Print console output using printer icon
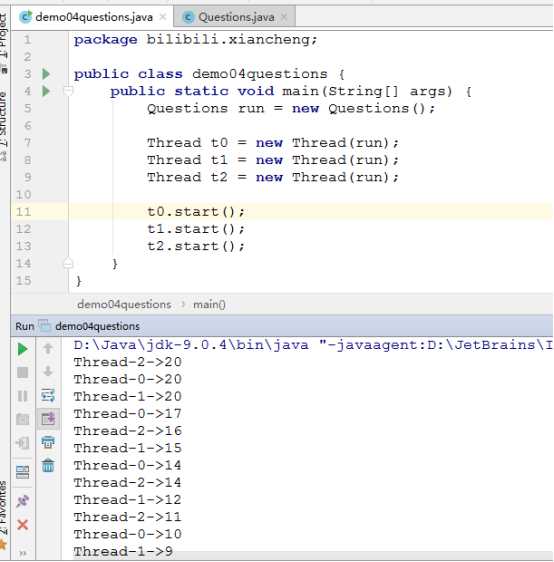The image size is (554, 562). (x=48, y=442)
